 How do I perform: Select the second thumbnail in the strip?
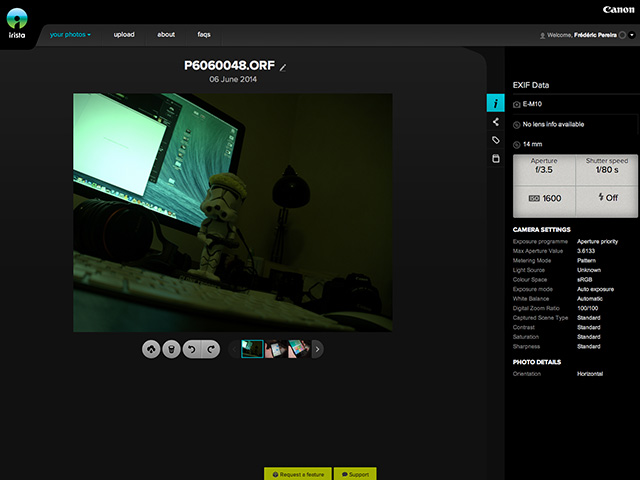click(276, 349)
